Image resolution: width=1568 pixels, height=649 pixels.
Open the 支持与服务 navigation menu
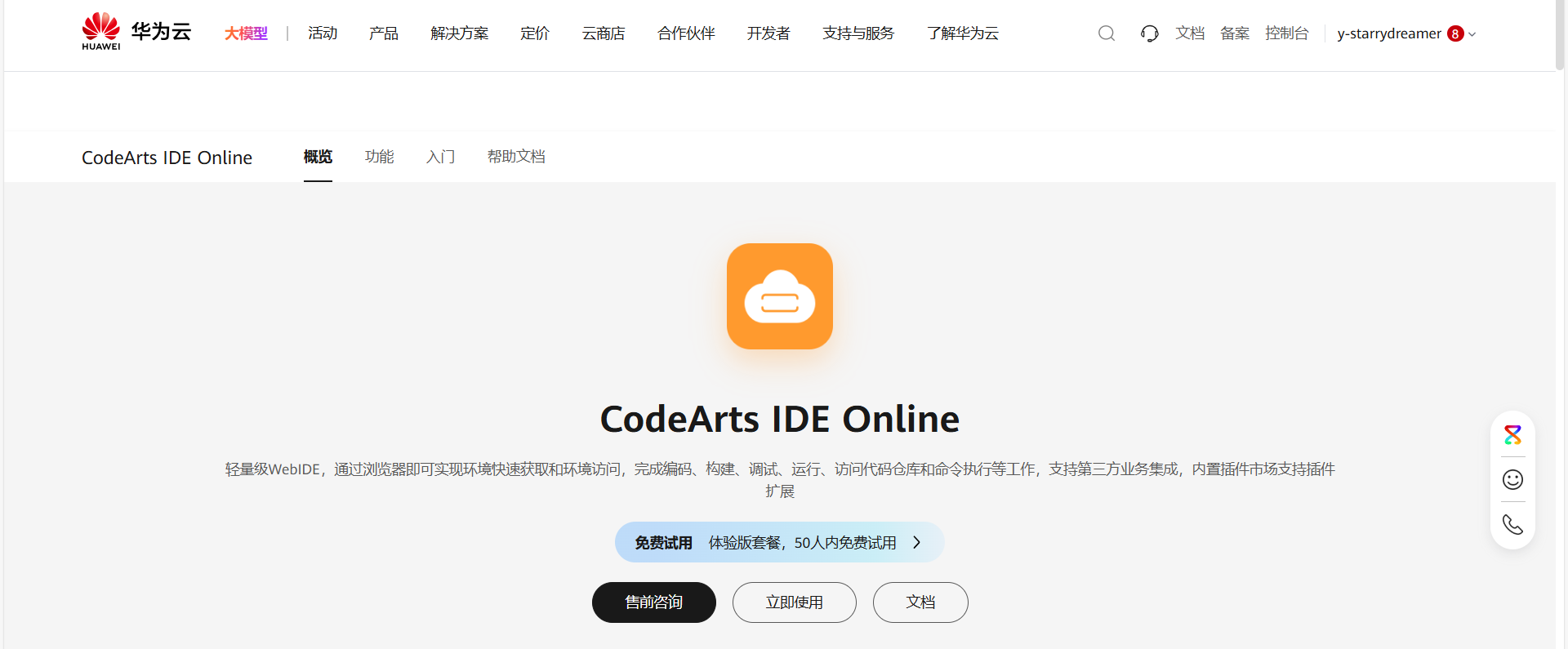(858, 33)
